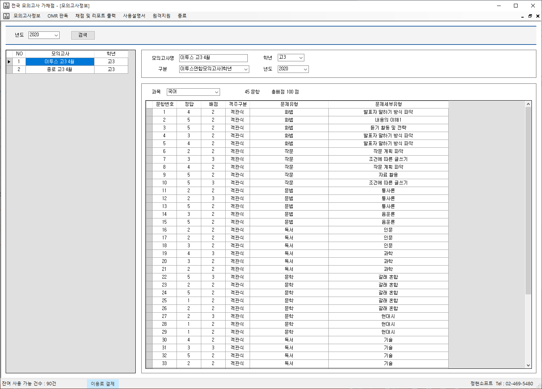Click the MDI document icon in menu bar
Image resolution: width=542 pixels, height=389 pixels.
point(6,16)
